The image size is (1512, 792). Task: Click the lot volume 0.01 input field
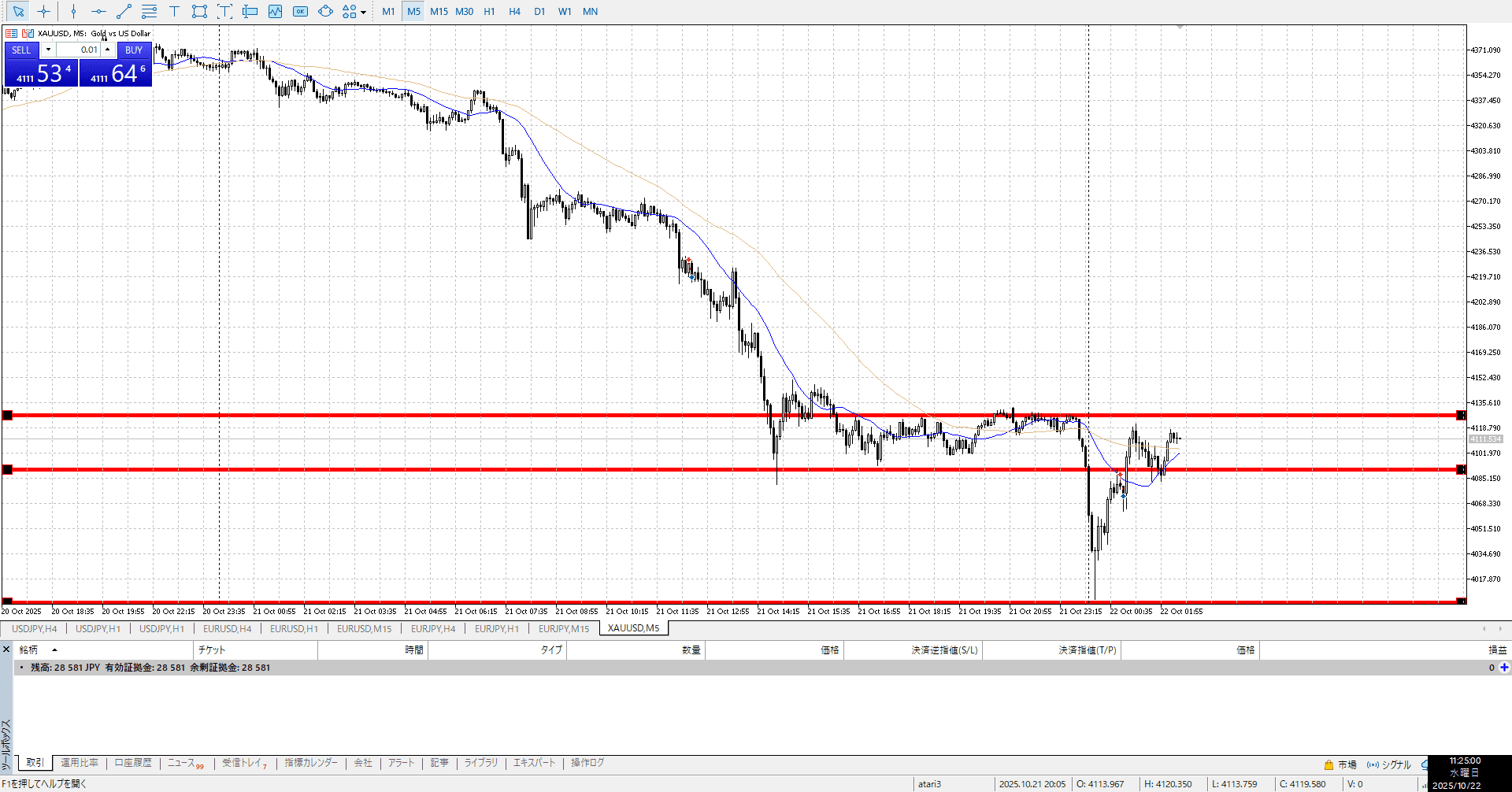coord(79,50)
